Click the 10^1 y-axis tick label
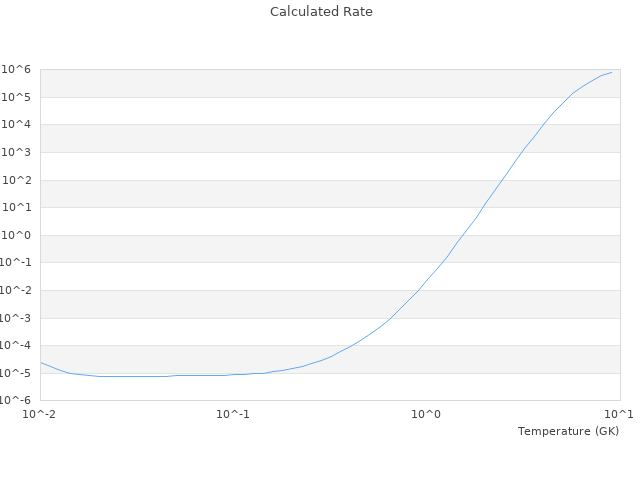This screenshot has width=640, height=480. pos(19,208)
